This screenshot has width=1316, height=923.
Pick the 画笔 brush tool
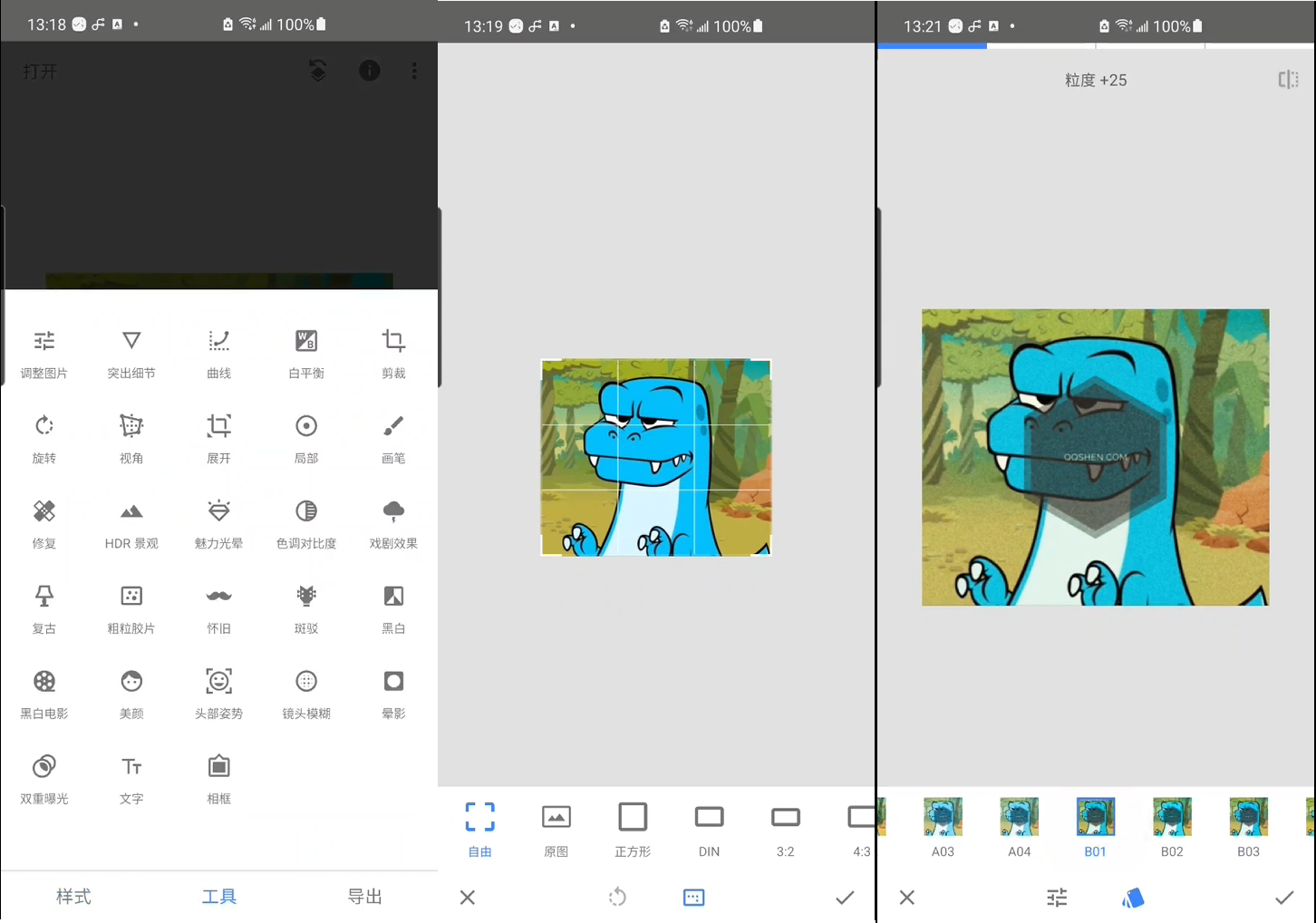click(x=393, y=439)
